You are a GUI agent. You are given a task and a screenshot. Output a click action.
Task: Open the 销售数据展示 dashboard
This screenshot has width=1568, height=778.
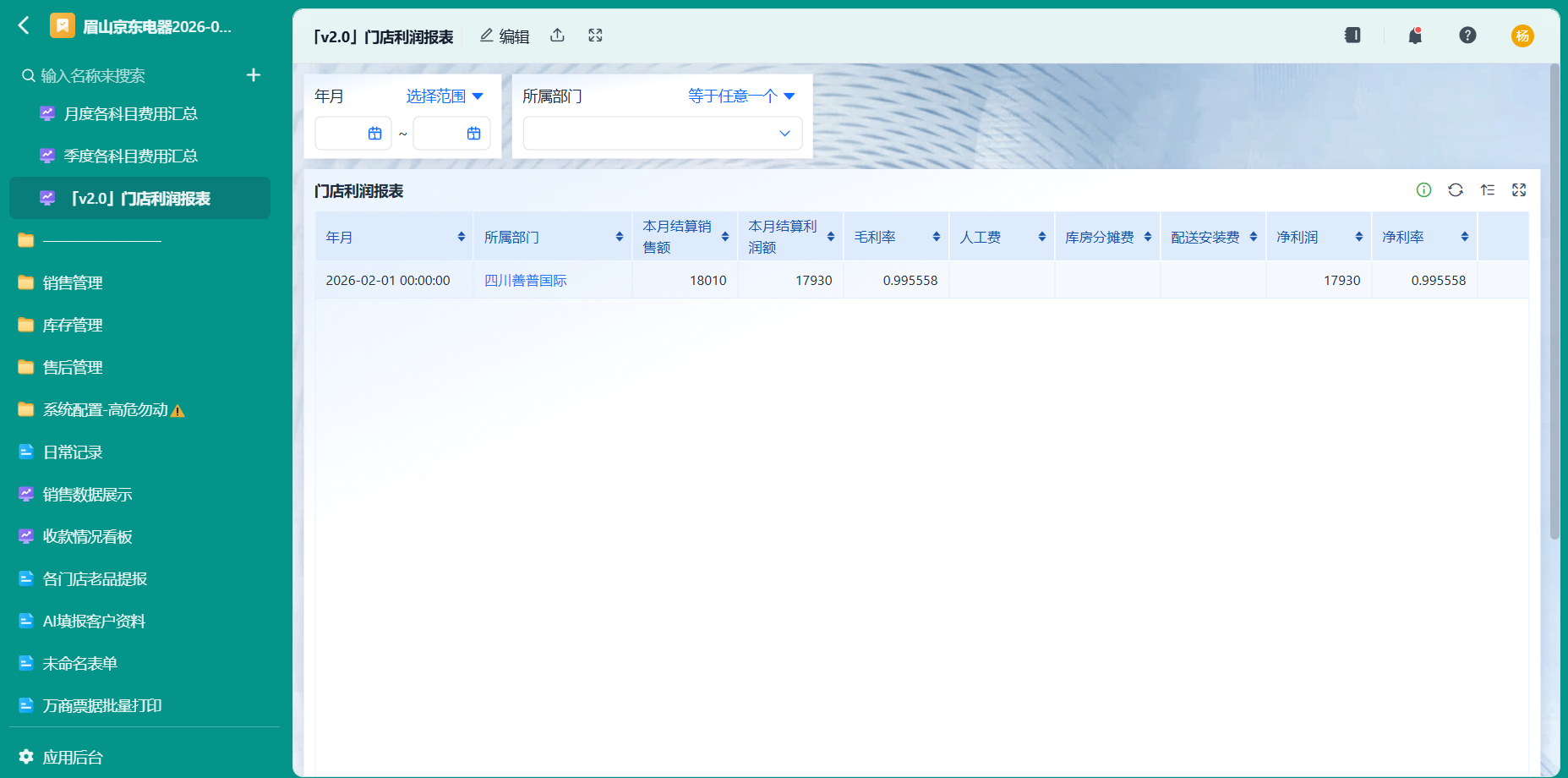click(139, 494)
